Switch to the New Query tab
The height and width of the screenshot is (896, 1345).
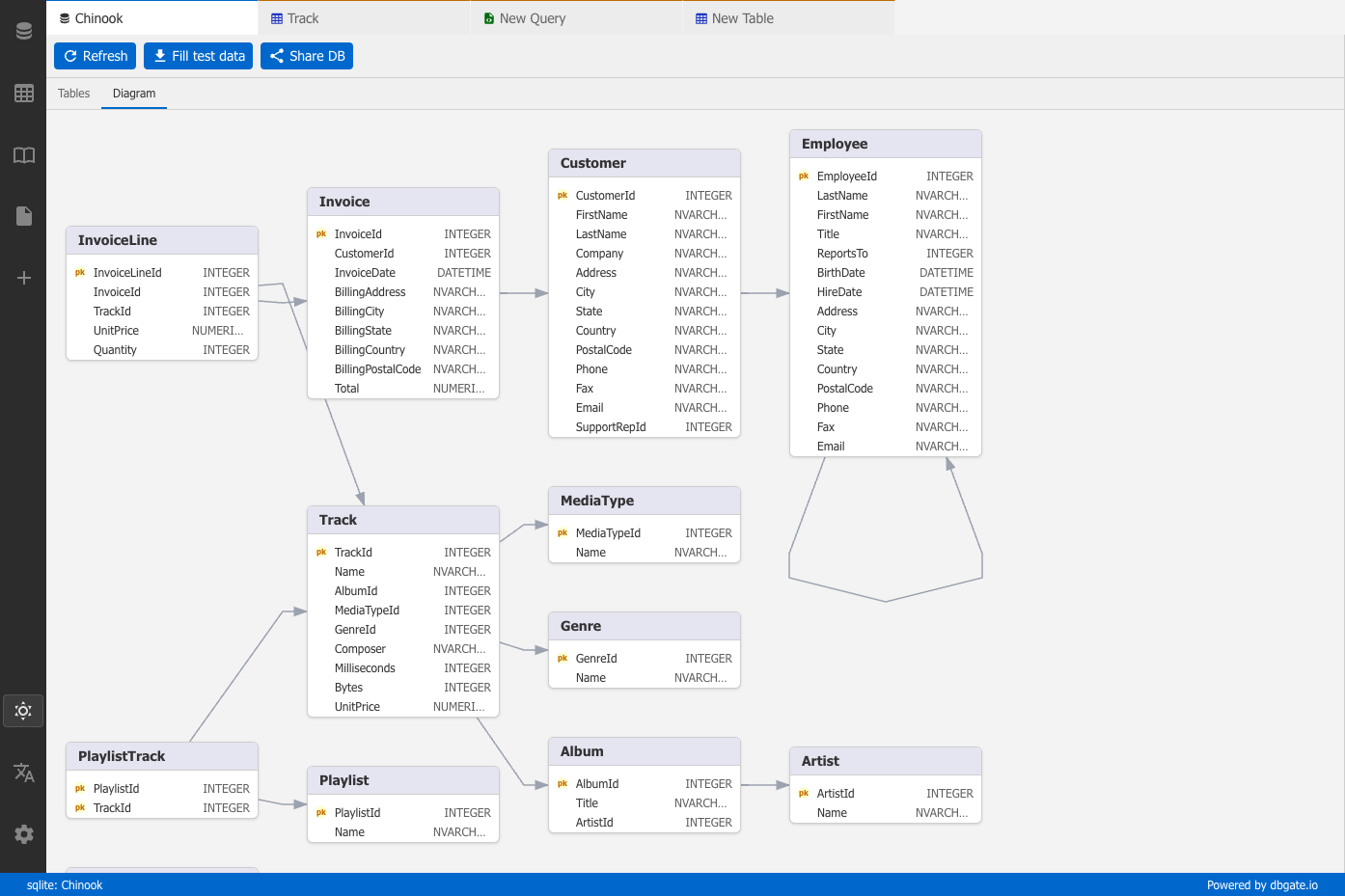(576, 18)
